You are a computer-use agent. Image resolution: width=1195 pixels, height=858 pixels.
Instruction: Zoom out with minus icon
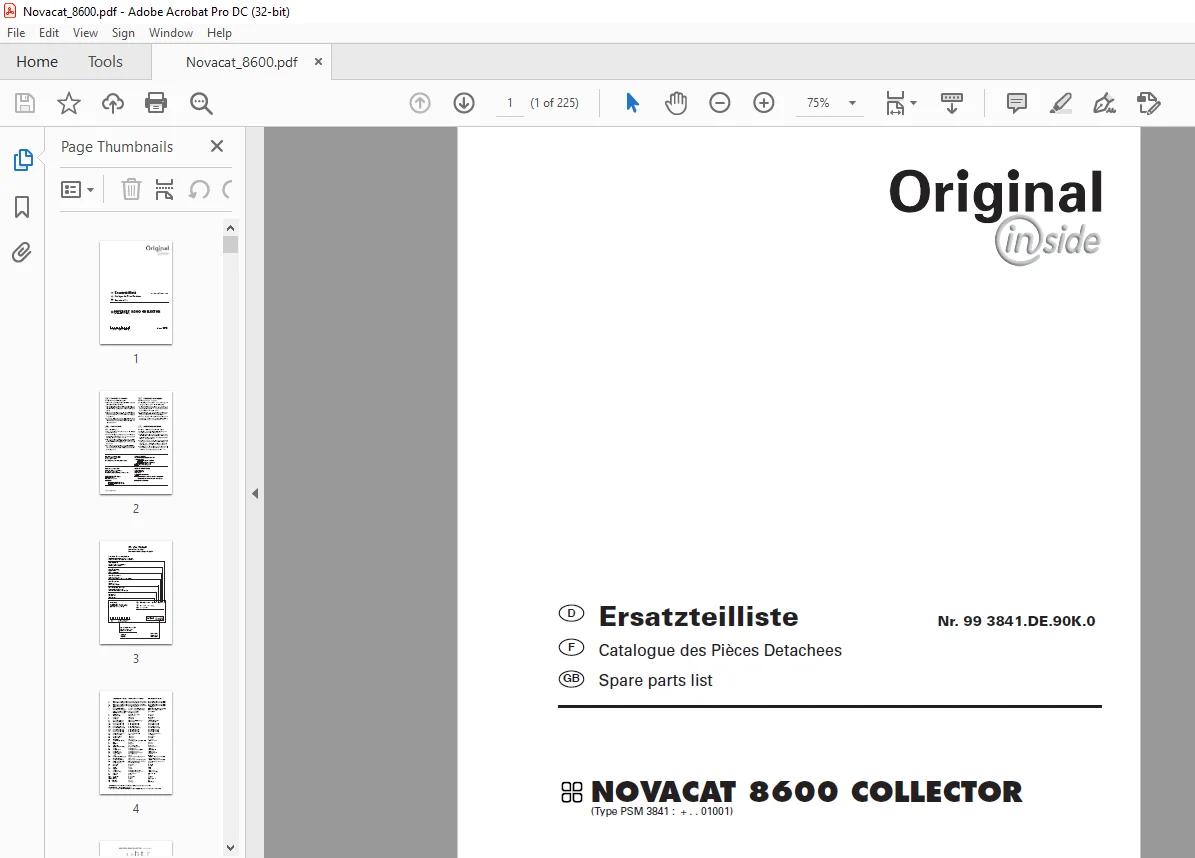(719, 103)
